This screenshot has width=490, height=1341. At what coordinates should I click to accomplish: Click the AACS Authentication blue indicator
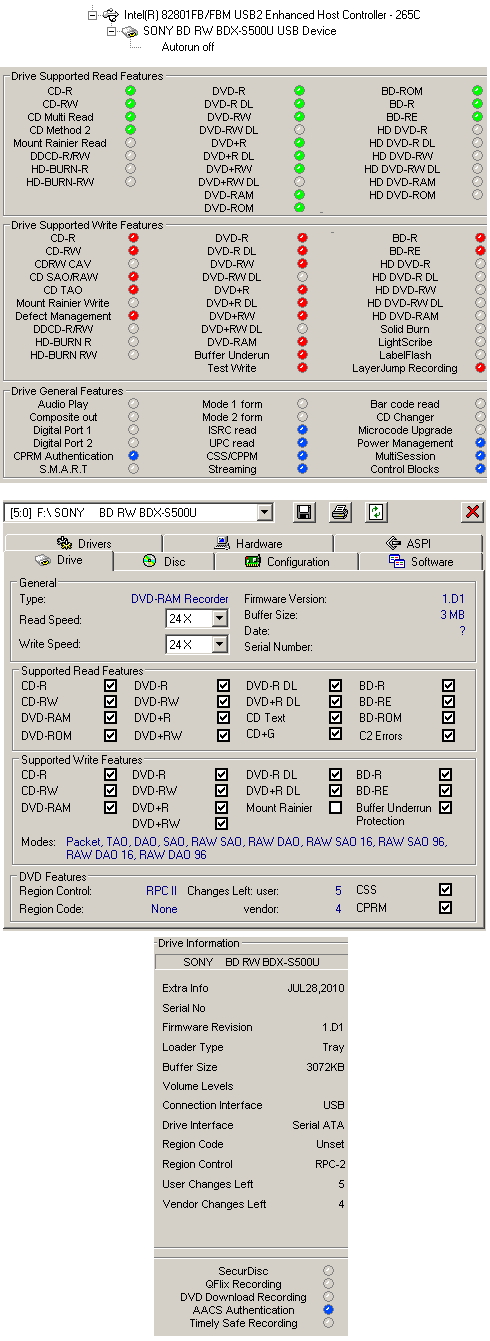(328, 1310)
